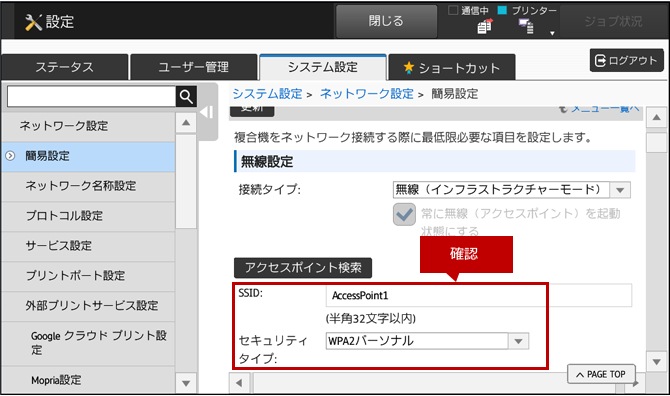Follow the システム設定 breadcrumb link
Screen dimensions: 670x396
267,94
